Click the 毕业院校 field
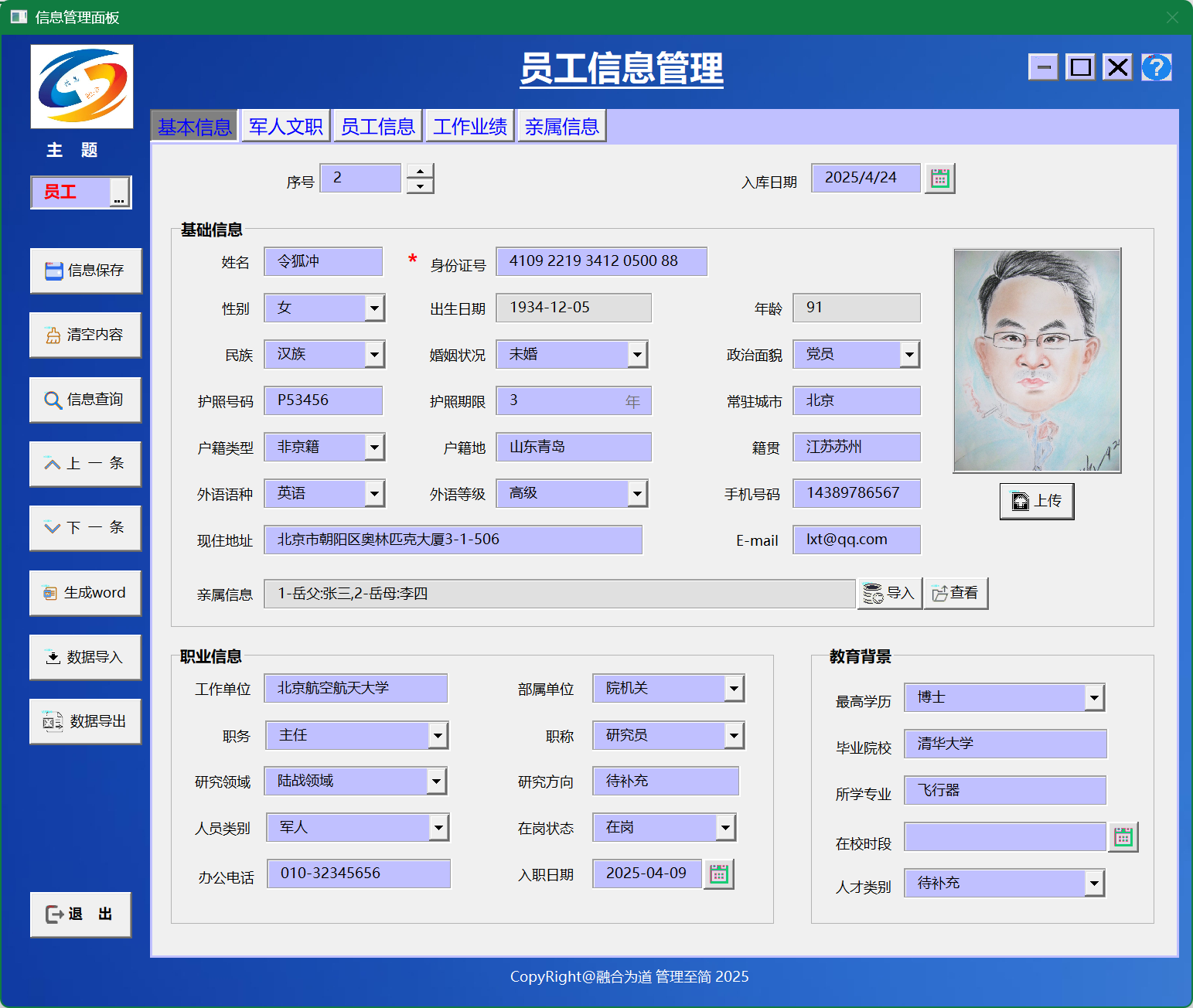 (1006, 744)
